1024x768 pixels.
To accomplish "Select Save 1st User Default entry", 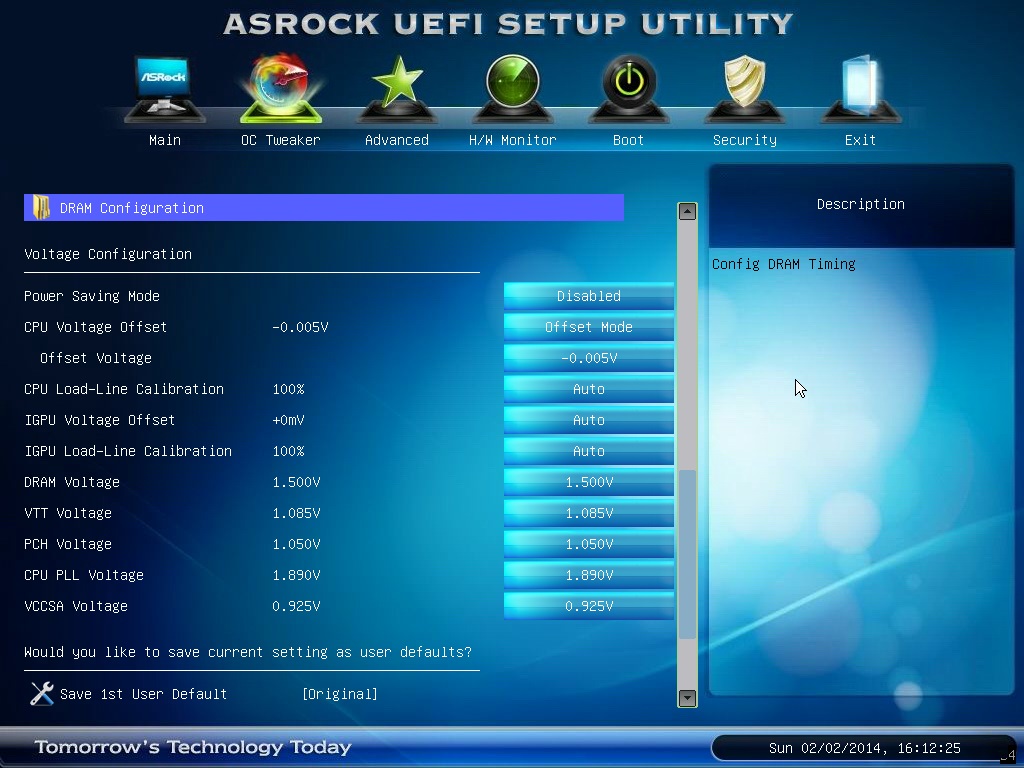I will [143, 694].
